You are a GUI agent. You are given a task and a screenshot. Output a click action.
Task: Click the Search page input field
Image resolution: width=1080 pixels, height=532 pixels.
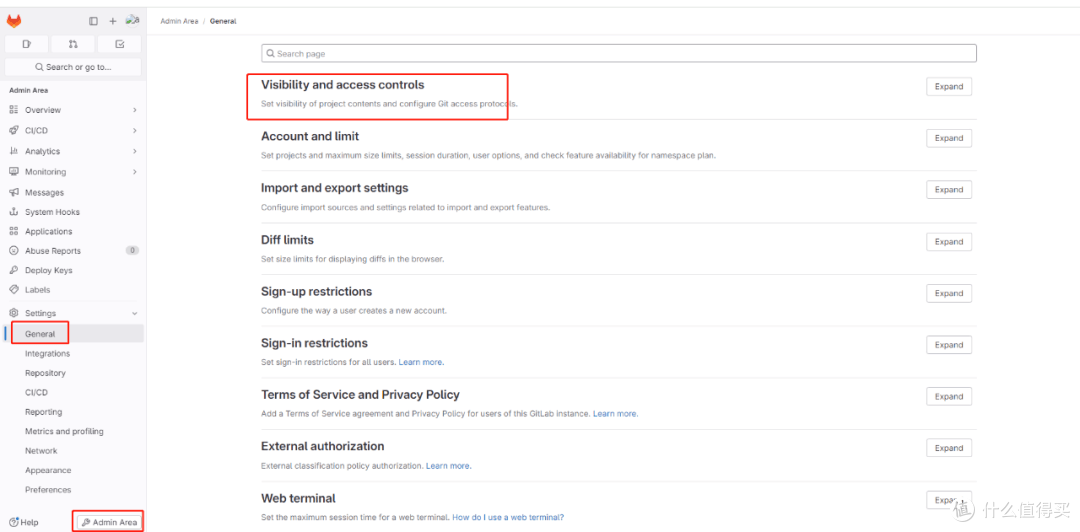(619, 54)
